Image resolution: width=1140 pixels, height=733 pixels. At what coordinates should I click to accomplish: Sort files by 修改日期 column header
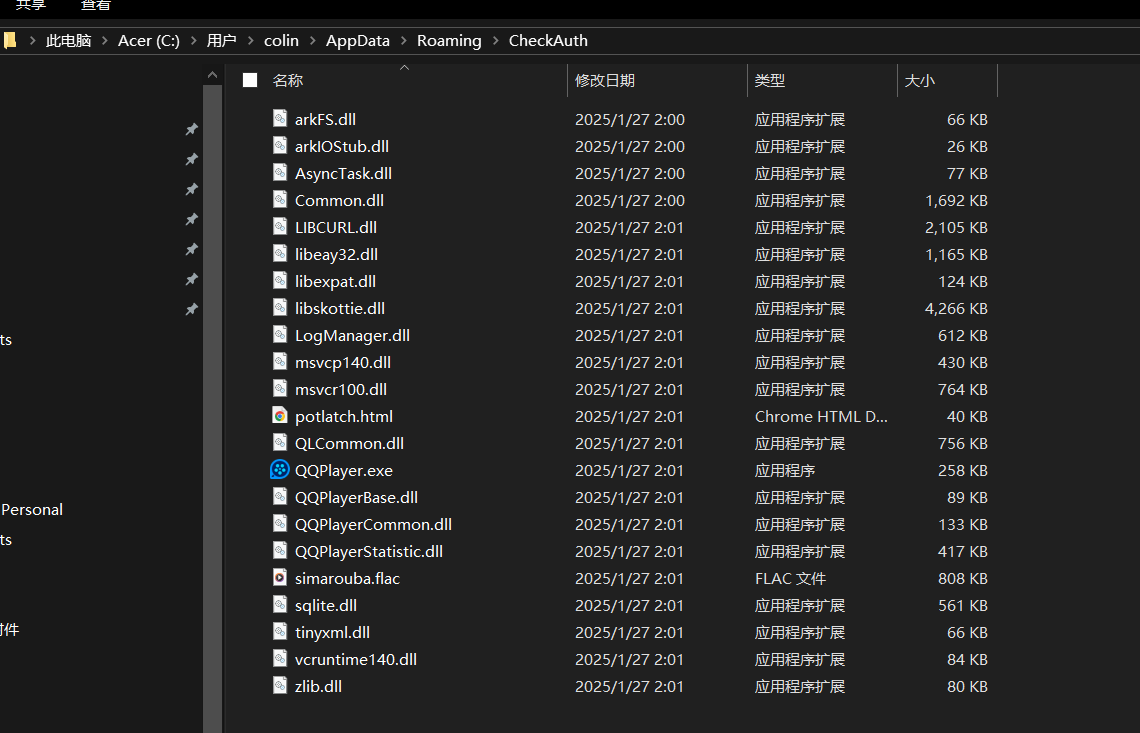coord(605,80)
